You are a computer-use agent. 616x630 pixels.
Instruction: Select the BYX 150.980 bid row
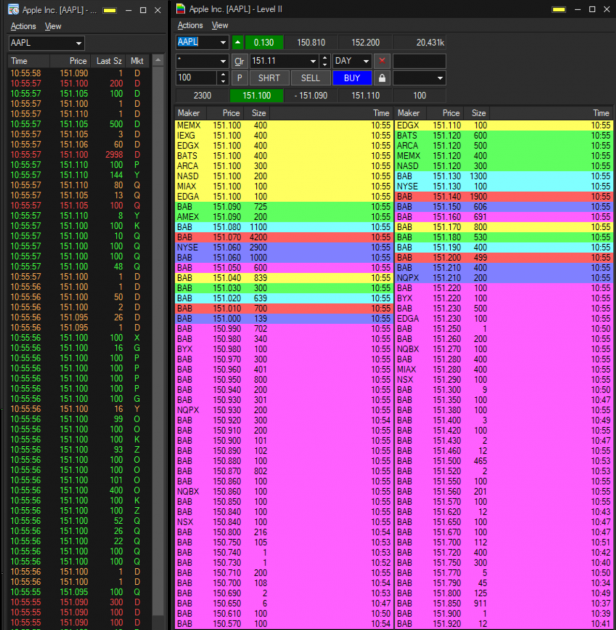284,349
